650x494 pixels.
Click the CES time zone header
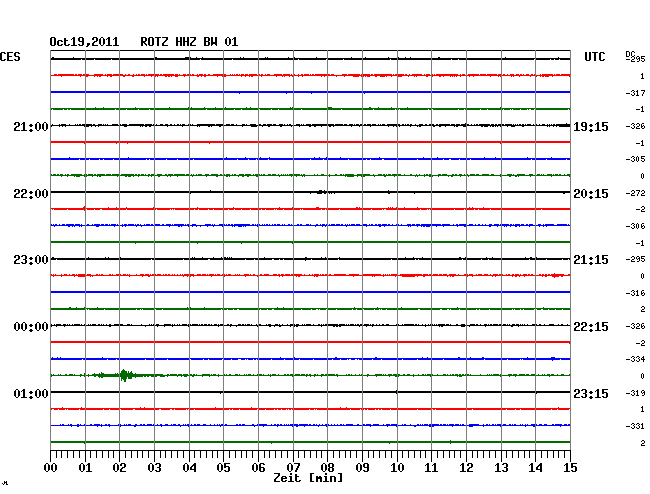[x=10, y=57]
